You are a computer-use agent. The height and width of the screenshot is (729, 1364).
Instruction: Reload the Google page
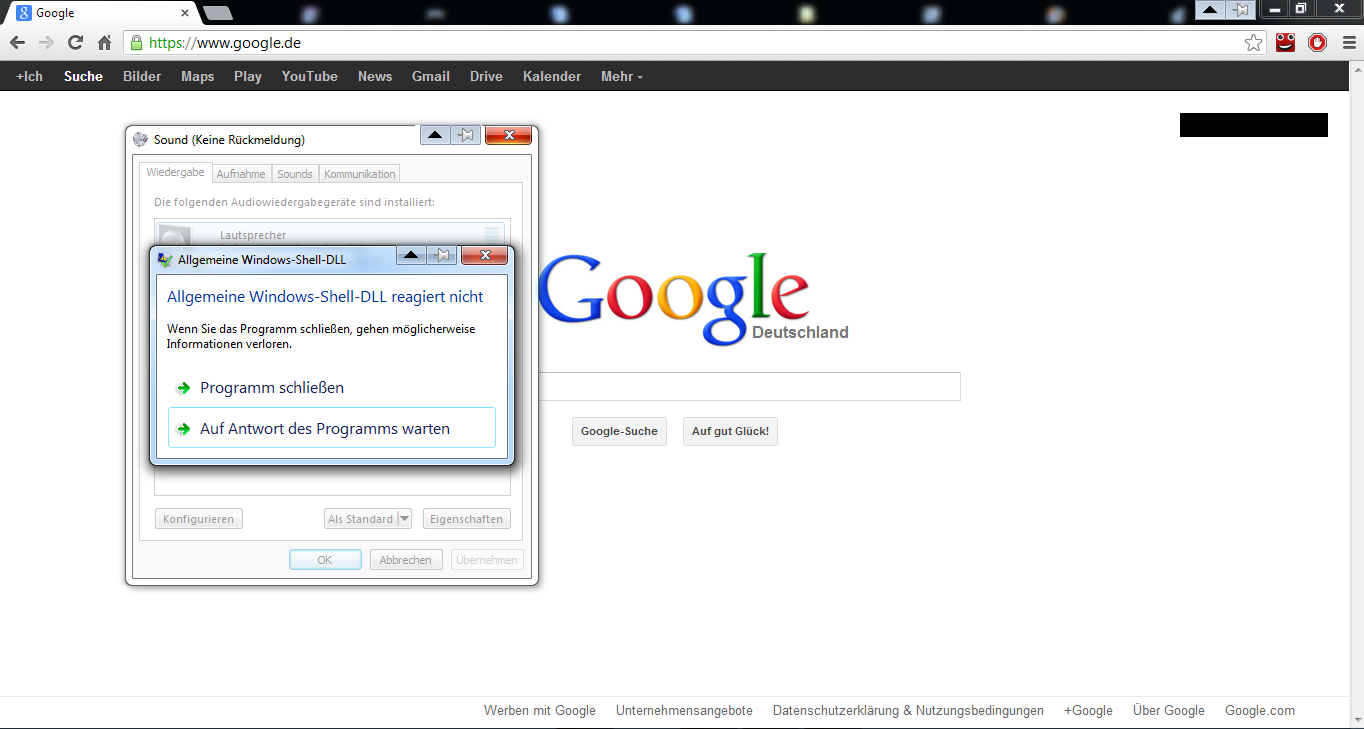click(x=75, y=43)
